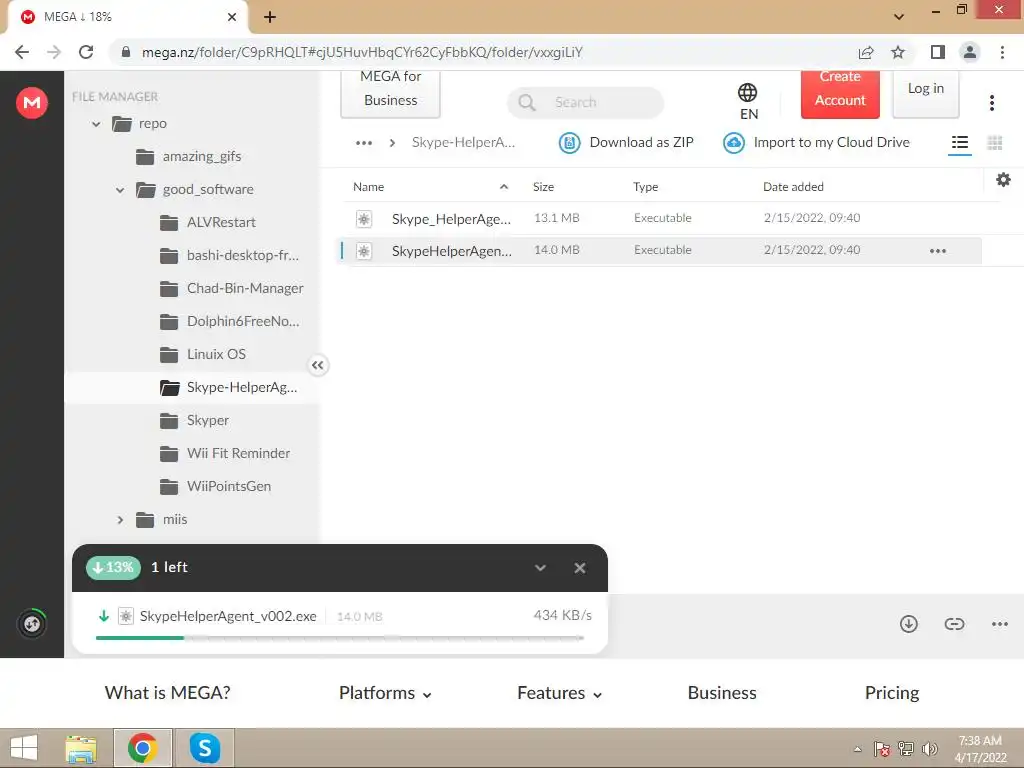
Task: Click the get link icon in the bottom bar
Action: pyautogui.click(x=954, y=624)
